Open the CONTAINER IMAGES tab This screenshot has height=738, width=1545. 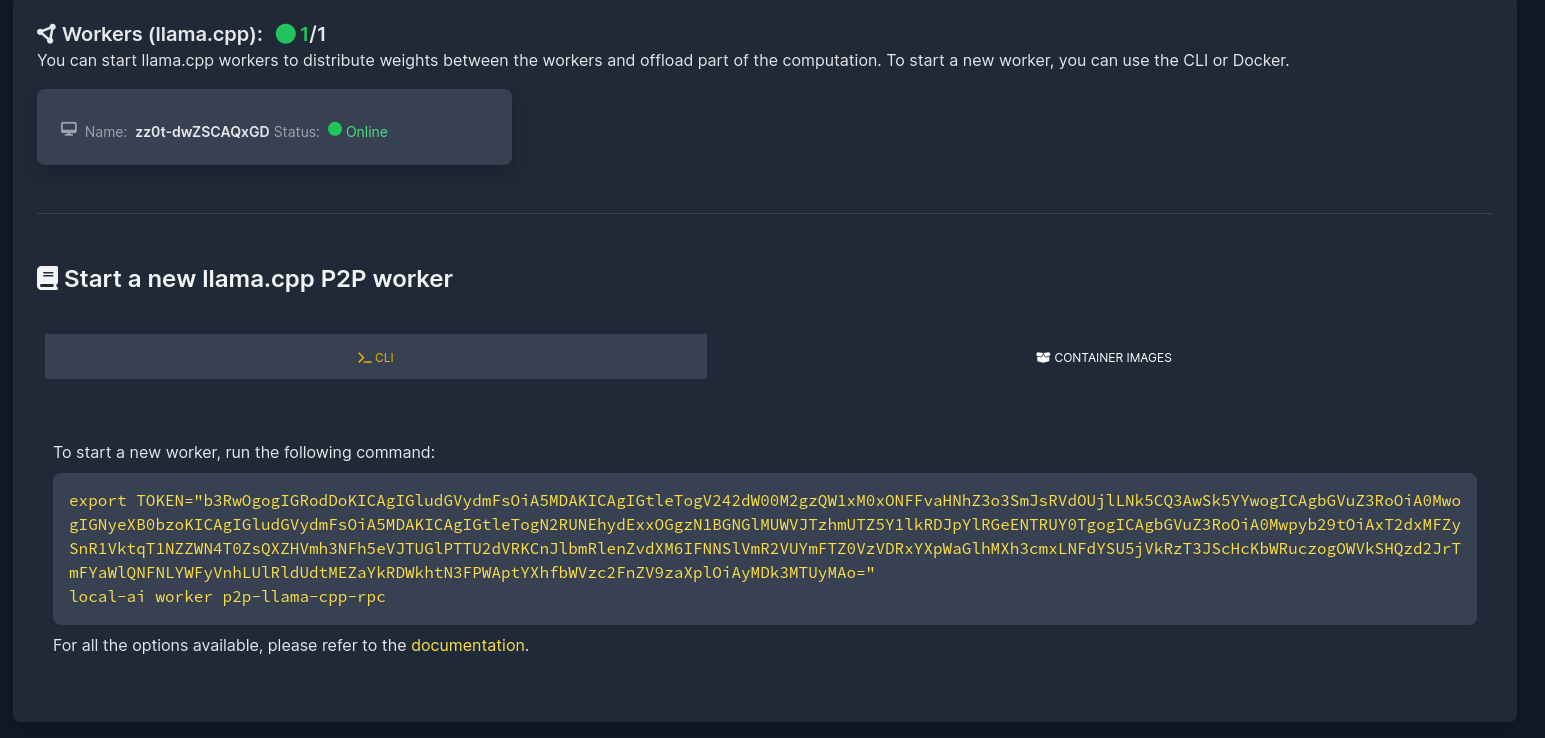(1103, 357)
